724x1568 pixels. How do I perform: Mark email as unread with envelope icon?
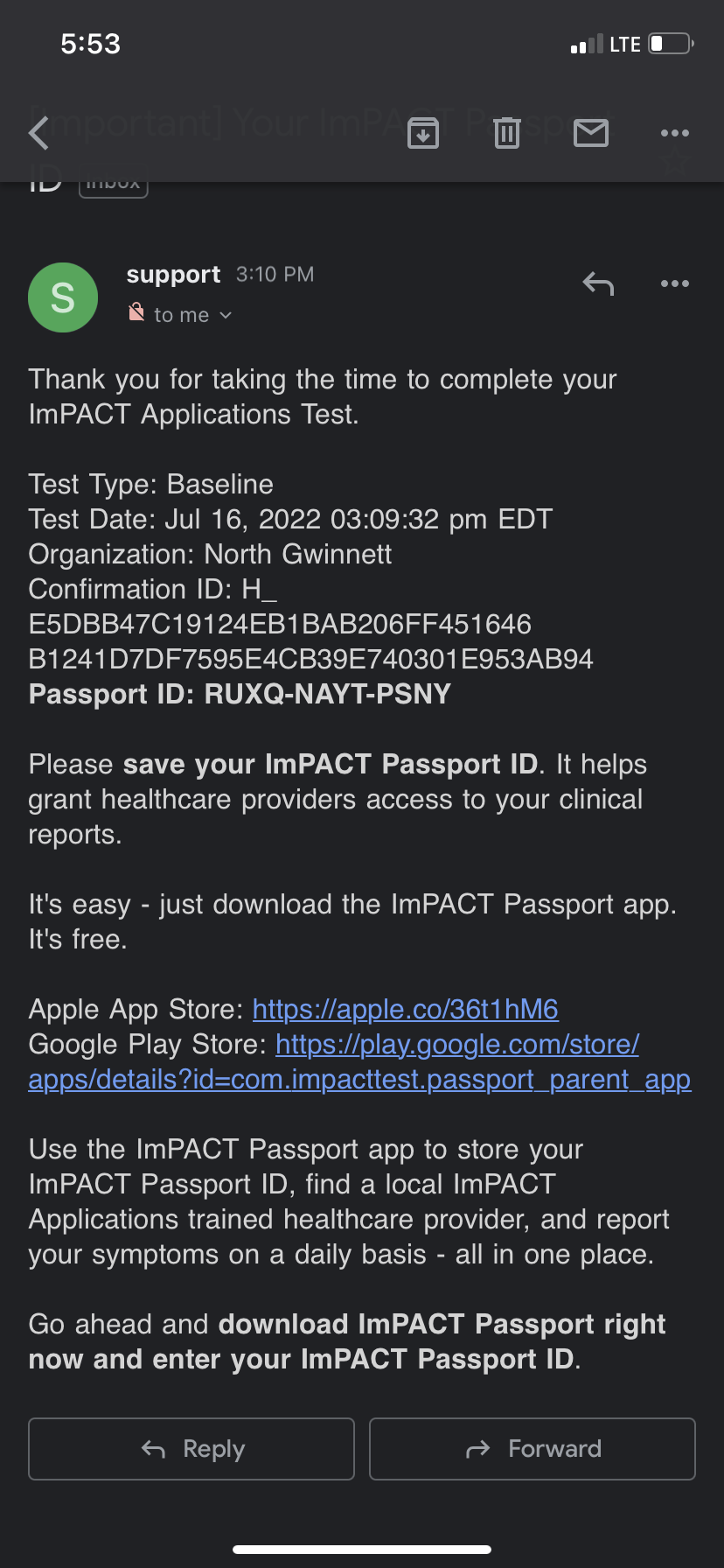(591, 133)
